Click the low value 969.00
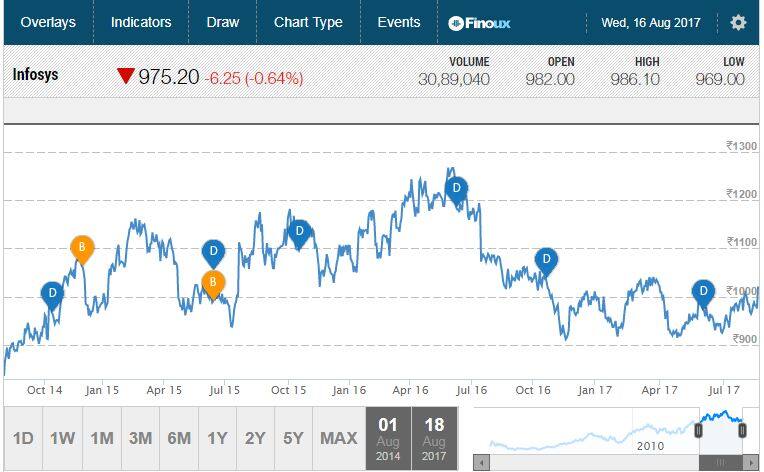 (x=720, y=79)
